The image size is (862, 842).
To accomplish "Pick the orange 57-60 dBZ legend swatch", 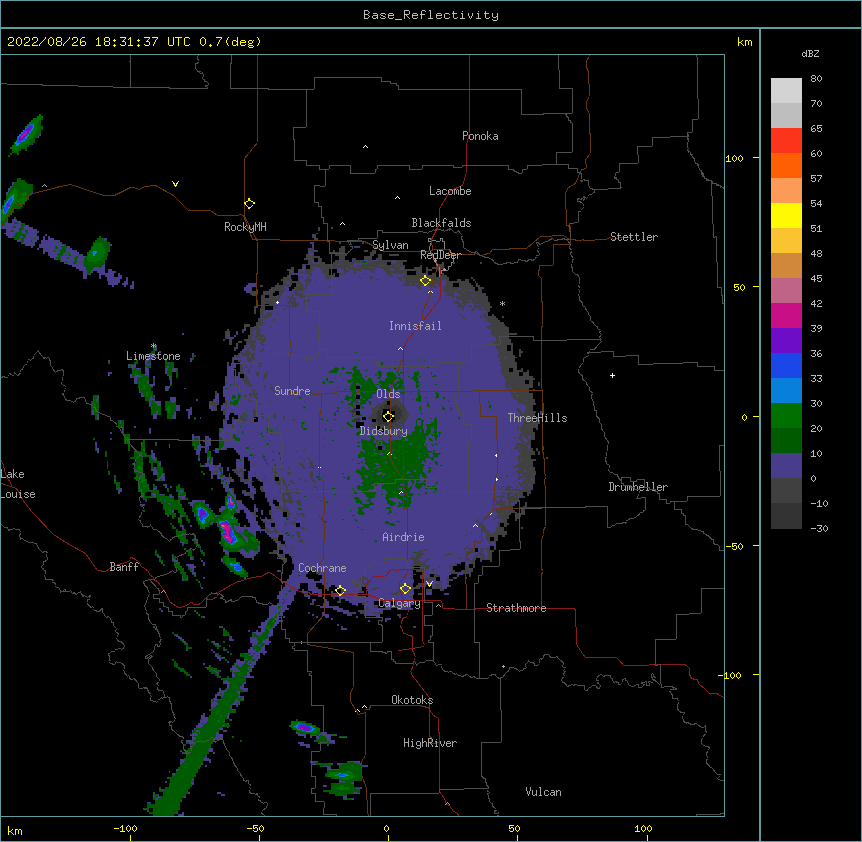I will click(x=786, y=165).
